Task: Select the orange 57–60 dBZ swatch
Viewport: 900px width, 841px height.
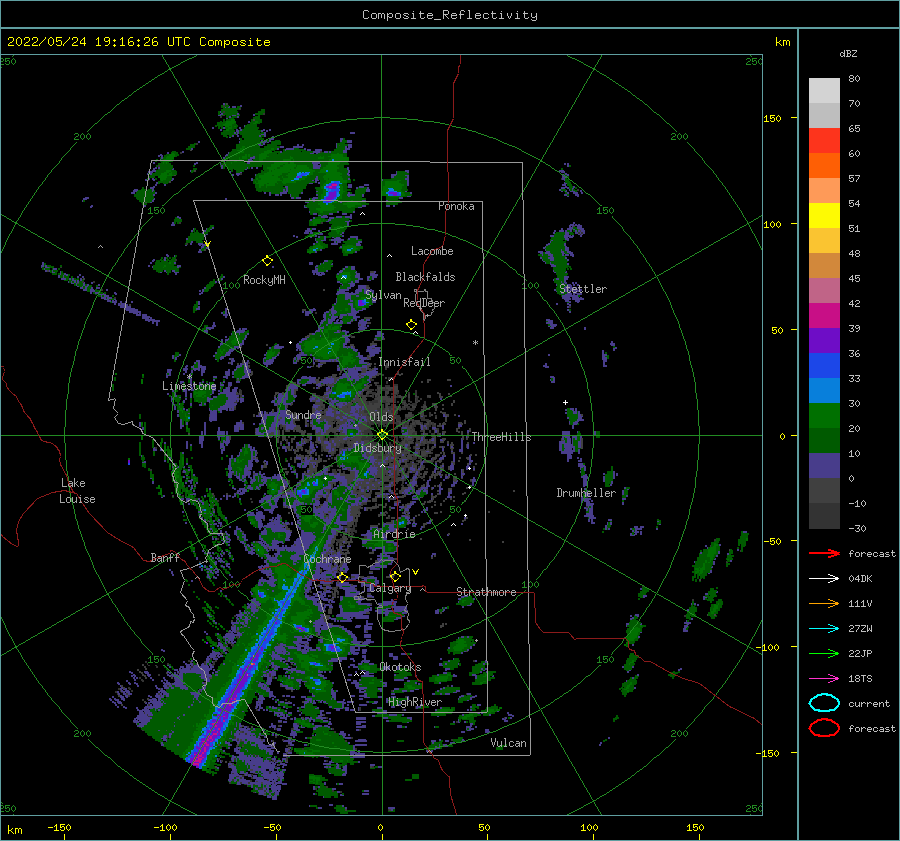Action: 824,166
